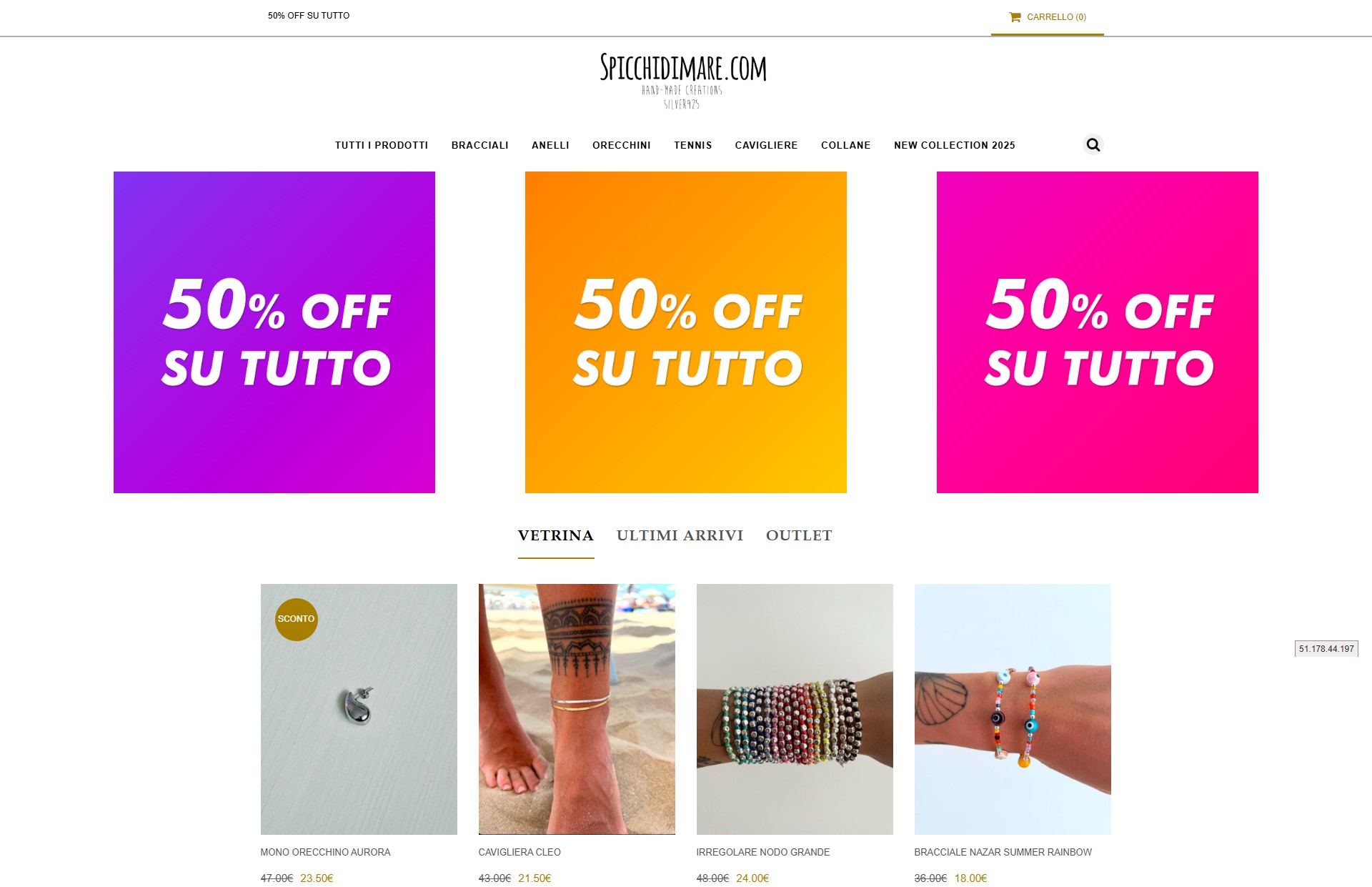Open the search magnifier icon
The height and width of the screenshot is (887, 1372).
(x=1093, y=145)
